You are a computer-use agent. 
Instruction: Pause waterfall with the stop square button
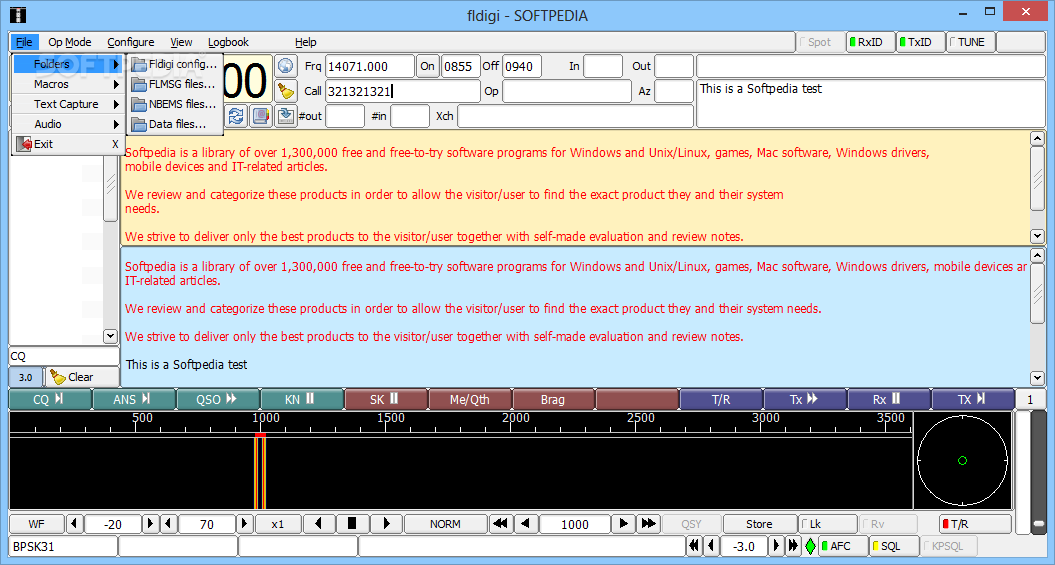pos(351,523)
